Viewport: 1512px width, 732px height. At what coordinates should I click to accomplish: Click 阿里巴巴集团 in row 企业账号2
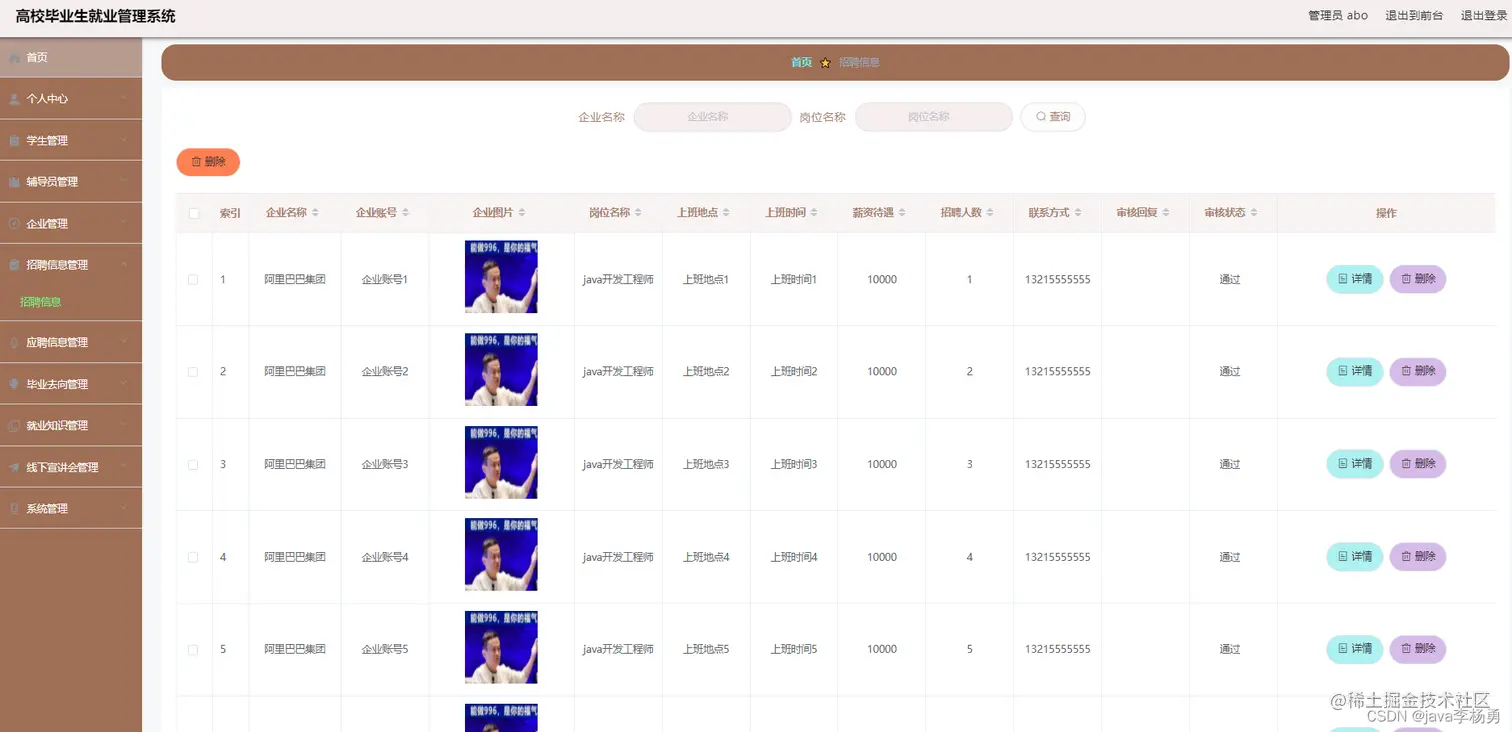coord(295,372)
